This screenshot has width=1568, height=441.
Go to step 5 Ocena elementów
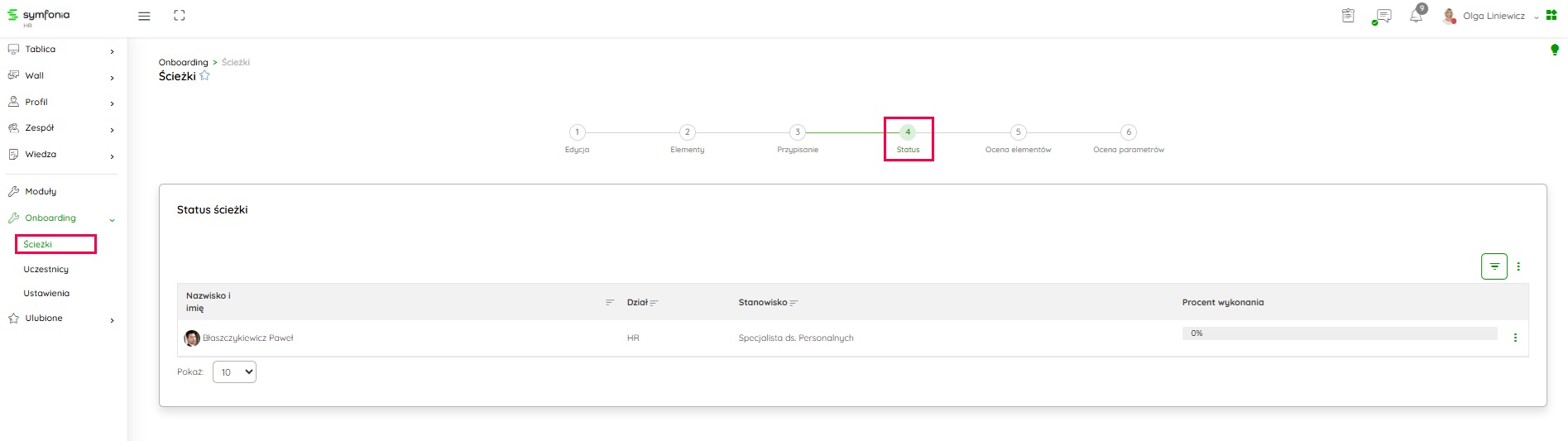click(x=1018, y=132)
